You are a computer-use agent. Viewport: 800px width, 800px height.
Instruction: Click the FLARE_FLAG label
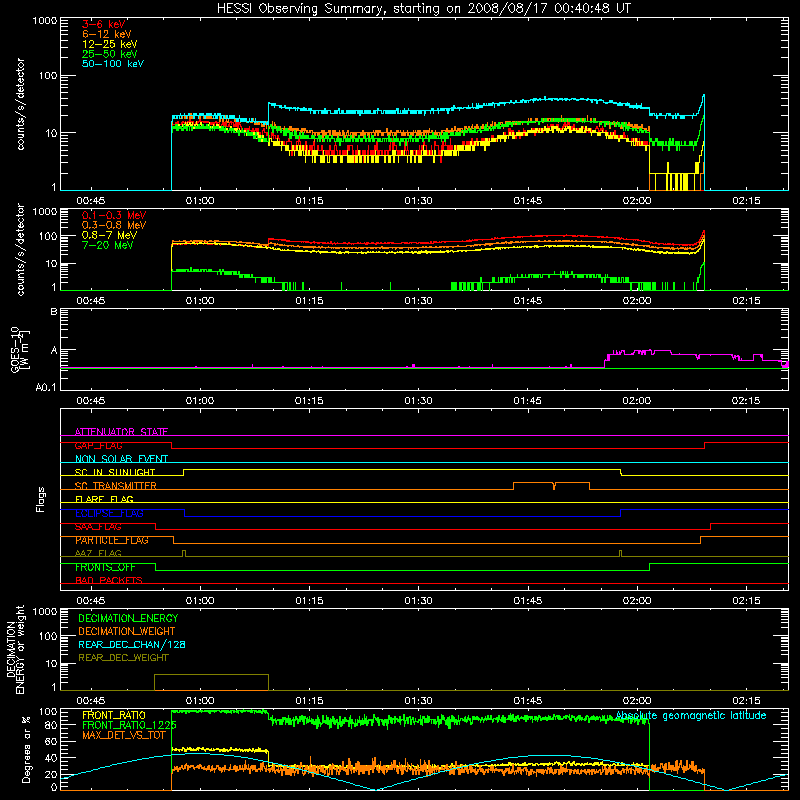pos(104,499)
